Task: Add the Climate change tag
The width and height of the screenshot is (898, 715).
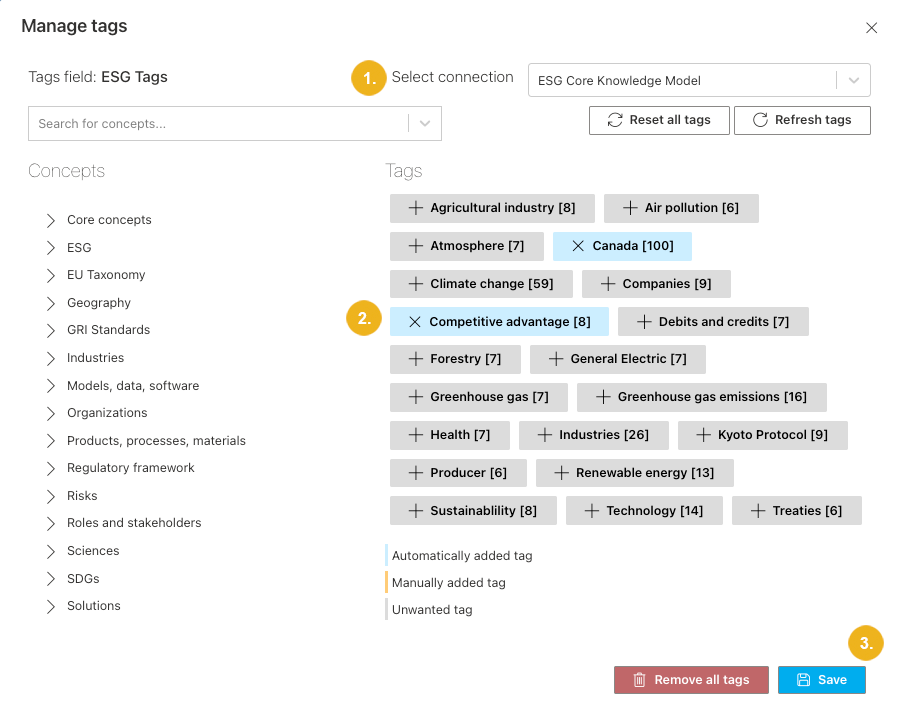Action: 416,284
